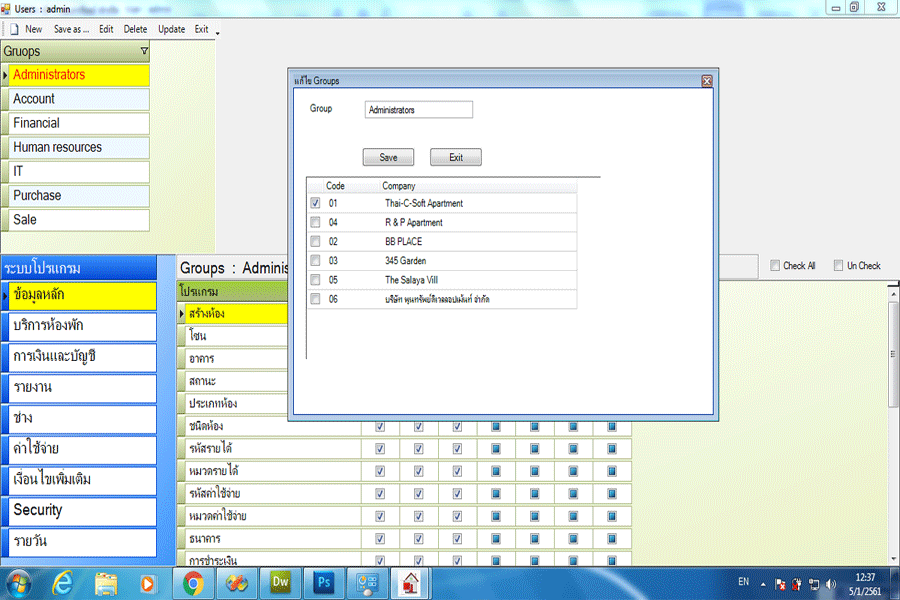Uncheck the Thai-C-Soft Apartment company checkbox
The image size is (900, 600).
316,203
